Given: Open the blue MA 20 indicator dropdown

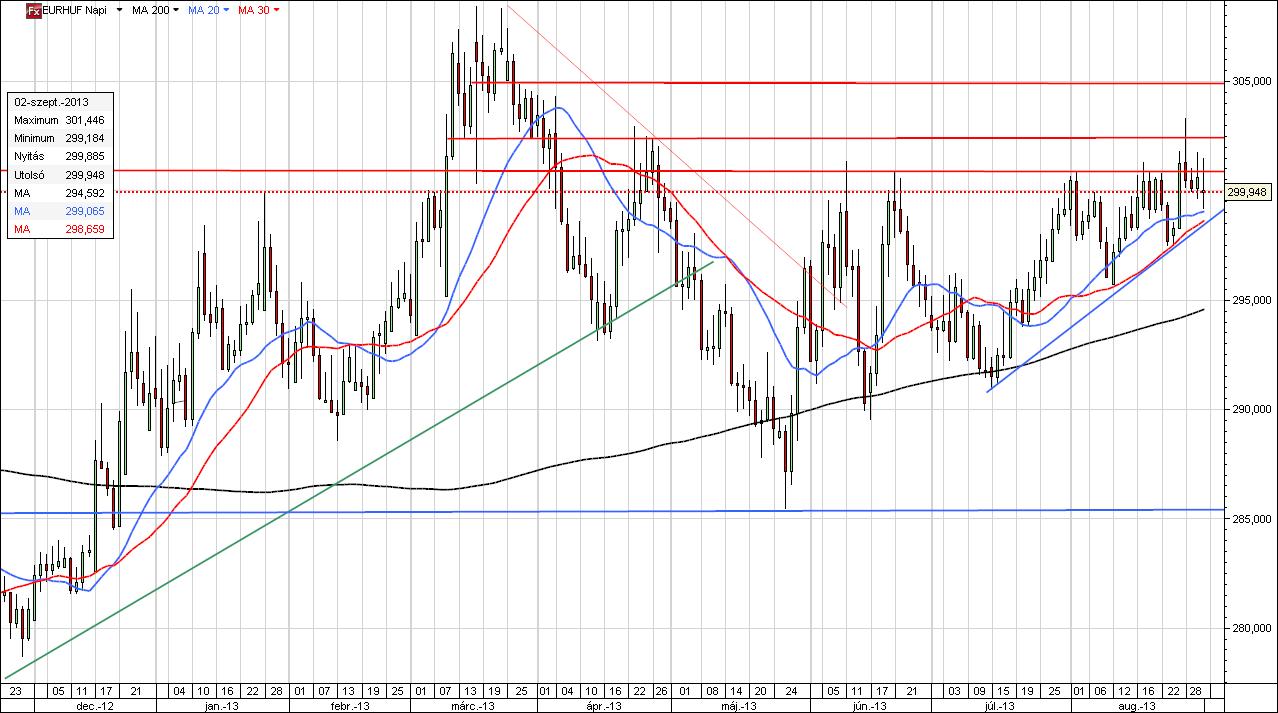Looking at the screenshot, I should click(x=226, y=10).
